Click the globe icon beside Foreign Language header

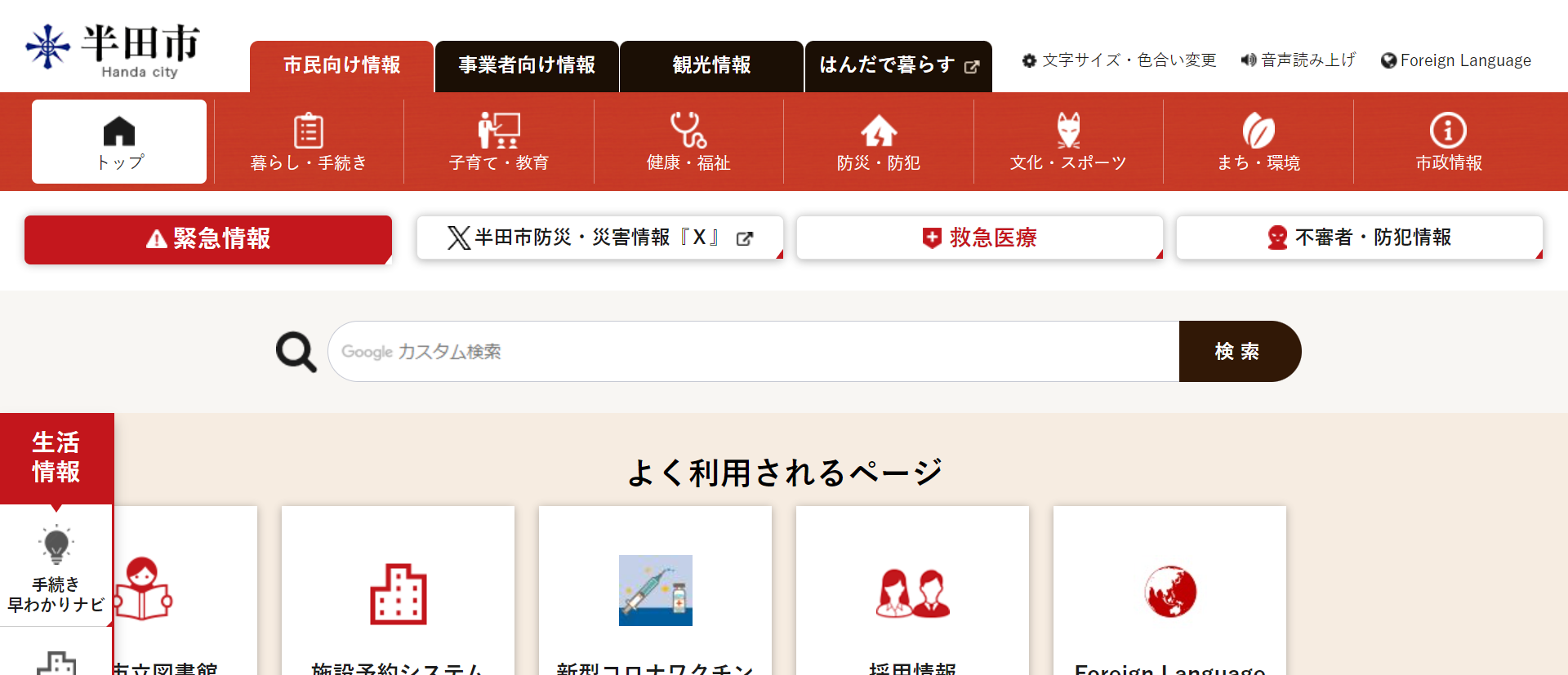[1388, 60]
